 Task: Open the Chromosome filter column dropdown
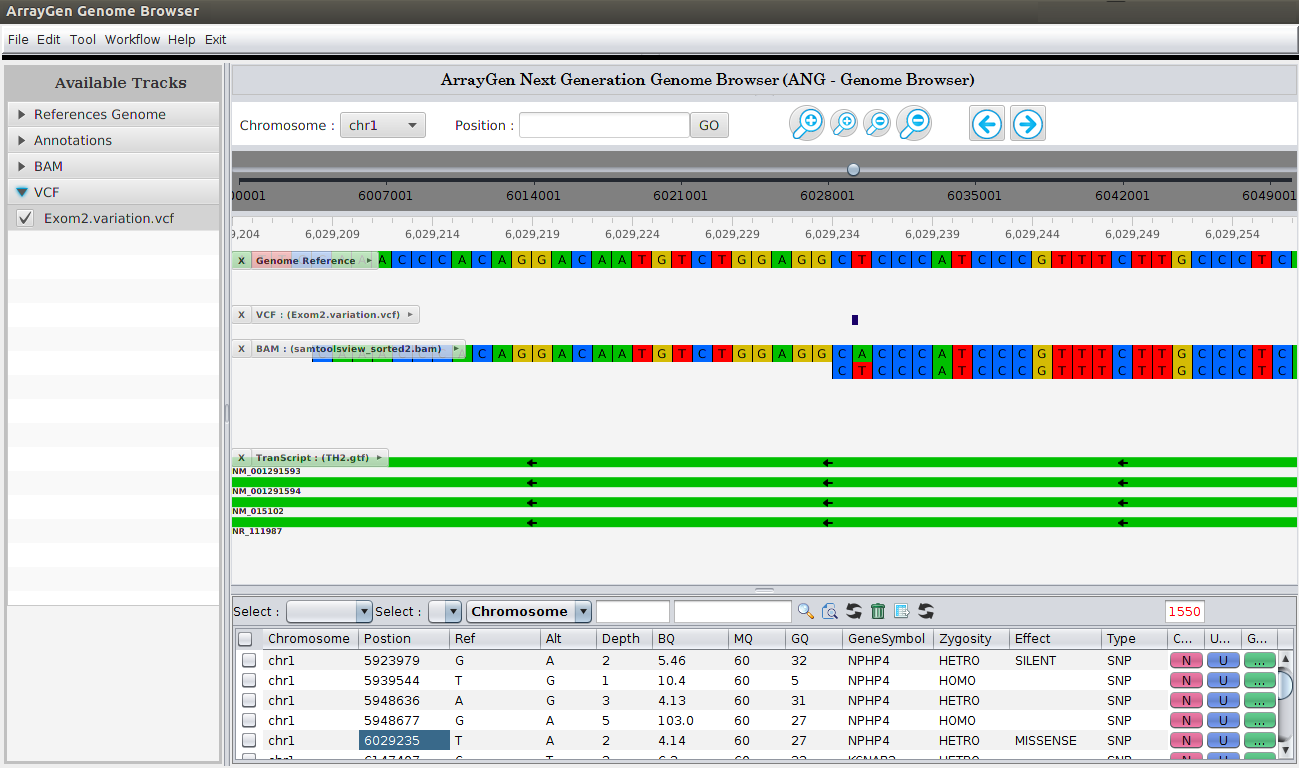[529, 611]
